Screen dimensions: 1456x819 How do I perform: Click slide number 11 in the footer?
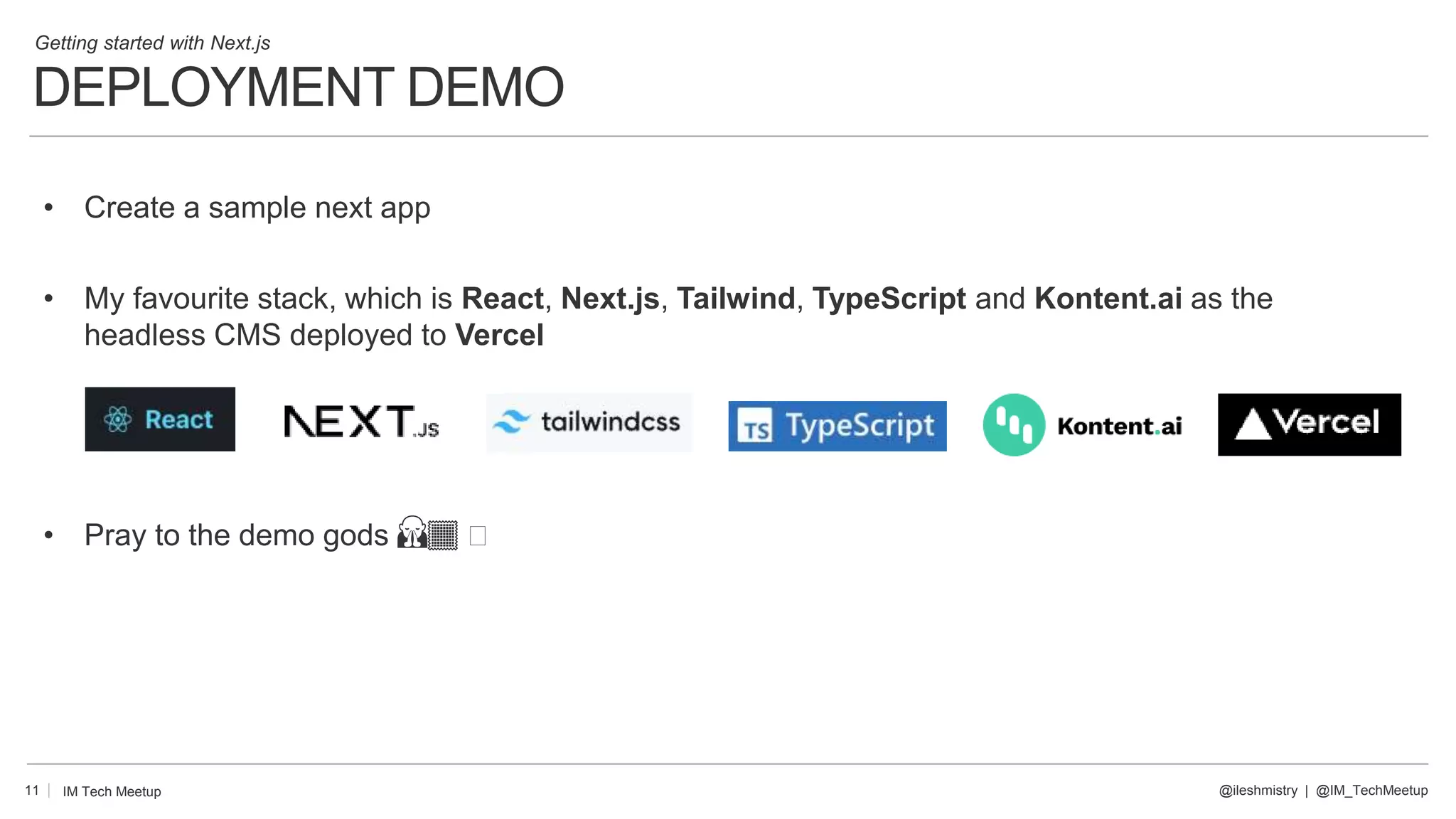click(x=32, y=791)
